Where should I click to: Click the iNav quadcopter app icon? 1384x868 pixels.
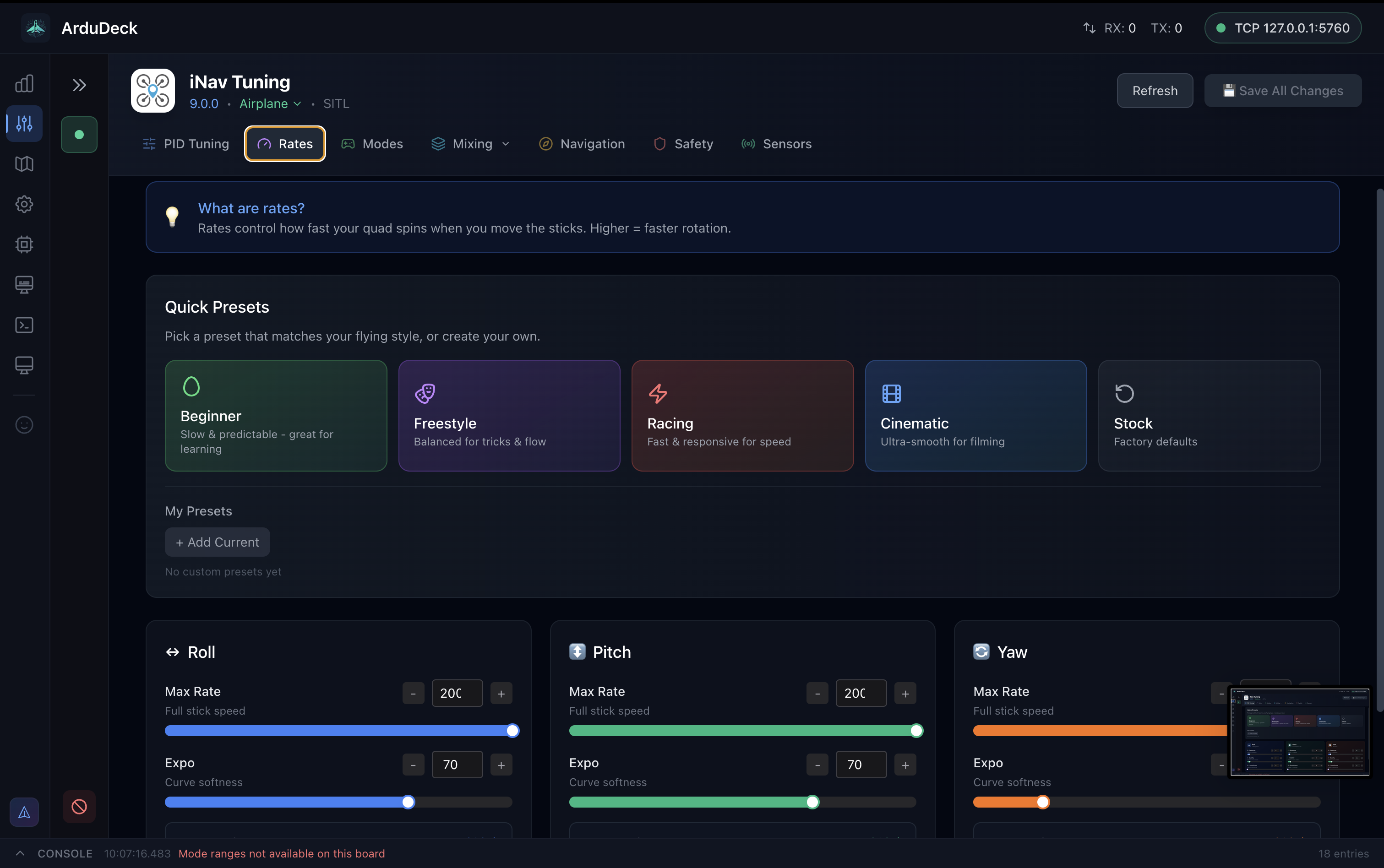point(153,91)
